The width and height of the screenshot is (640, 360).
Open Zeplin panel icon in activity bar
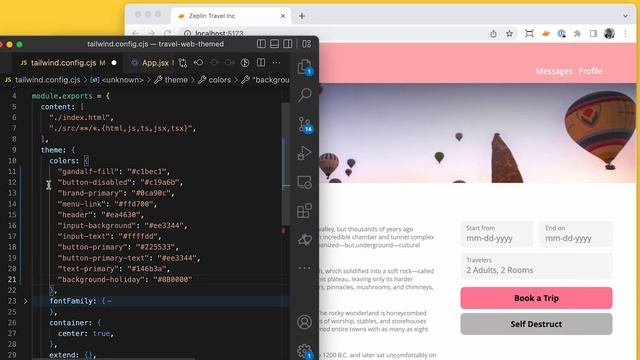304,240
